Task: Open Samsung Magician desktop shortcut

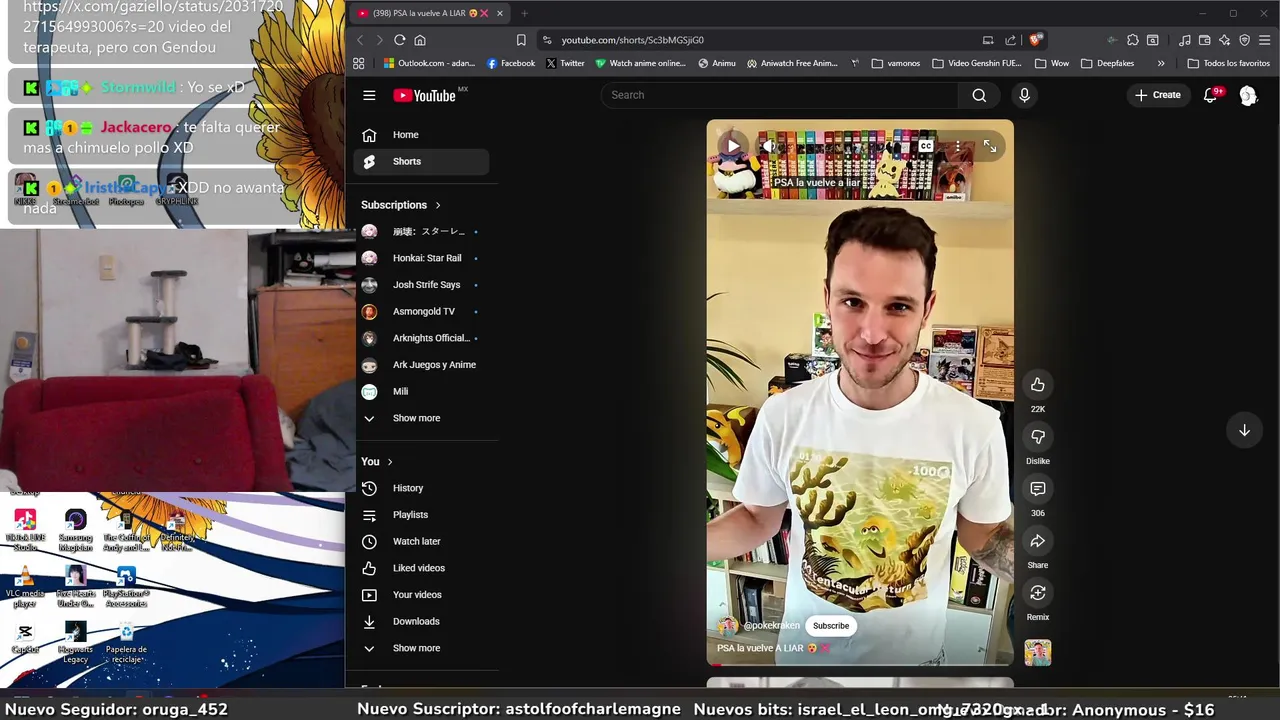Action: click(x=76, y=530)
